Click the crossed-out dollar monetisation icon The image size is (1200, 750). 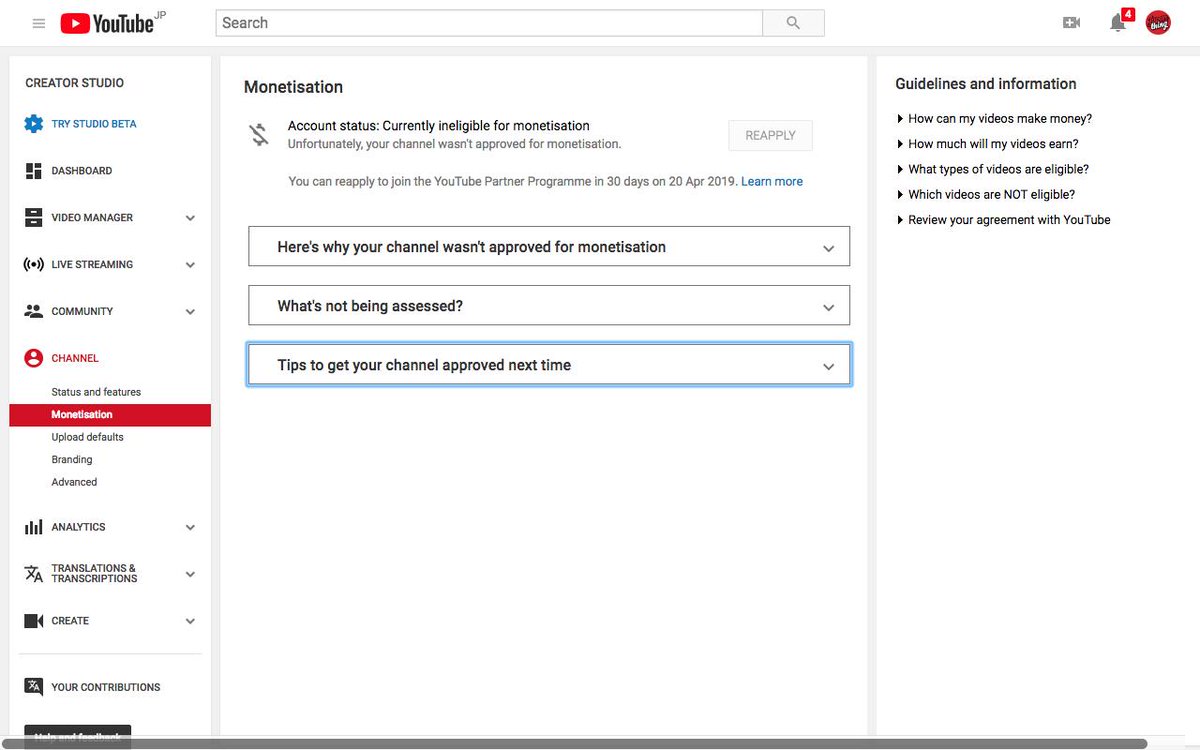(x=259, y=134)
